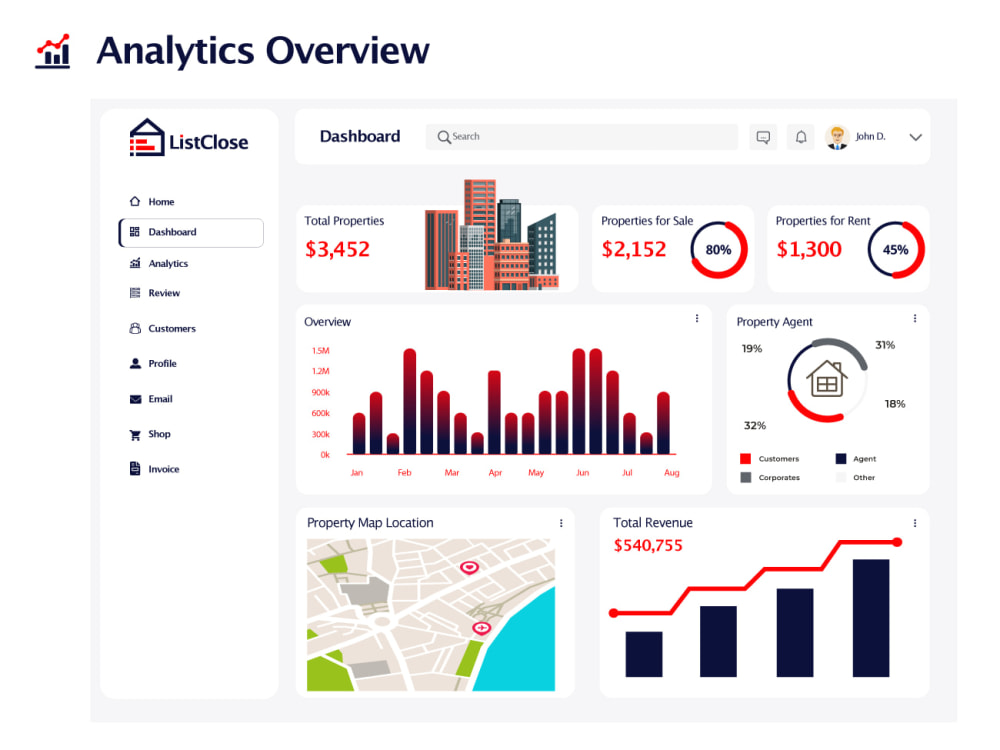1000x750 pixels.
Task: Open Customers from the sidebar
Action: (x=172, y=328)
